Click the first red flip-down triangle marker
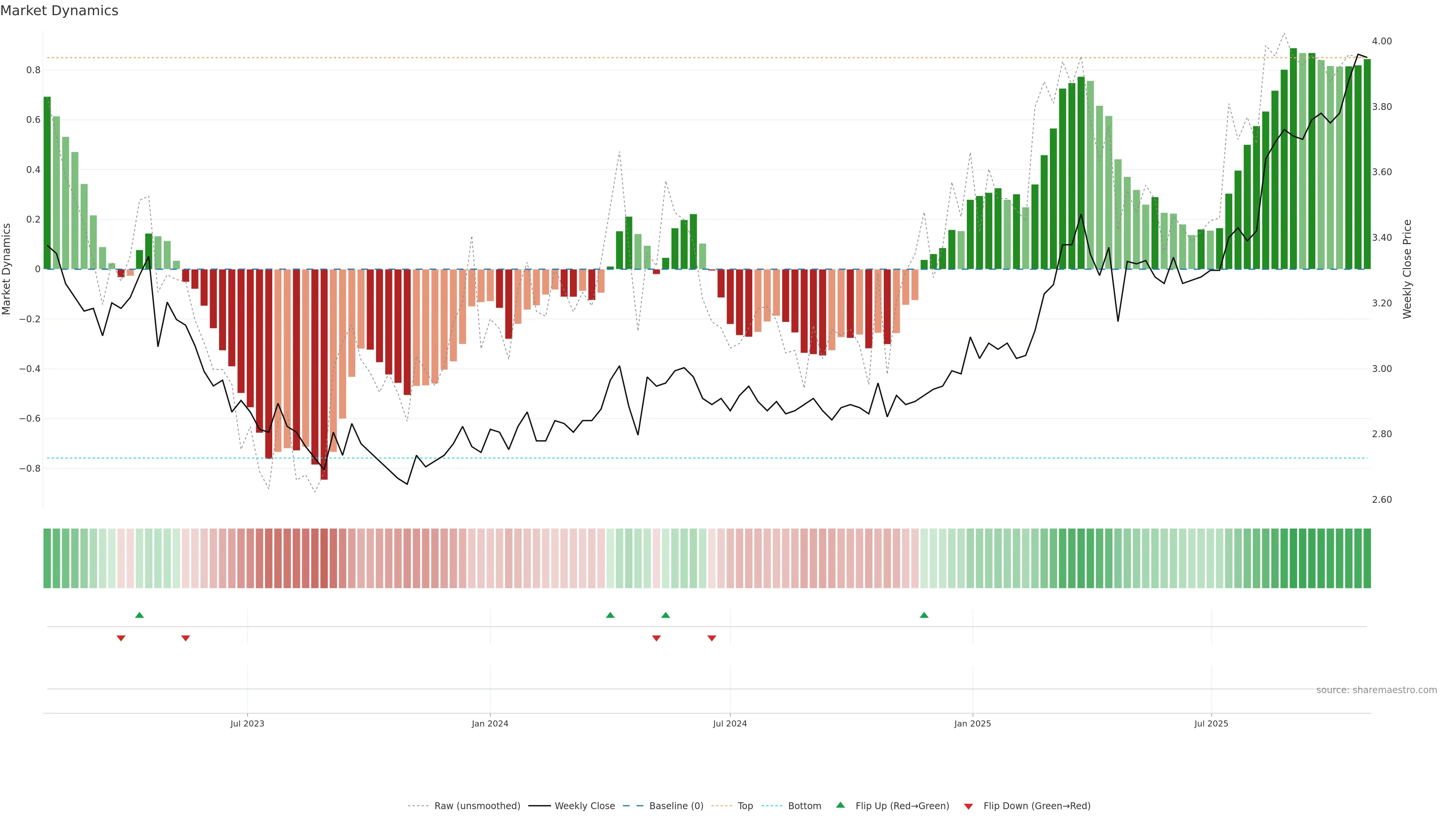 121,638
